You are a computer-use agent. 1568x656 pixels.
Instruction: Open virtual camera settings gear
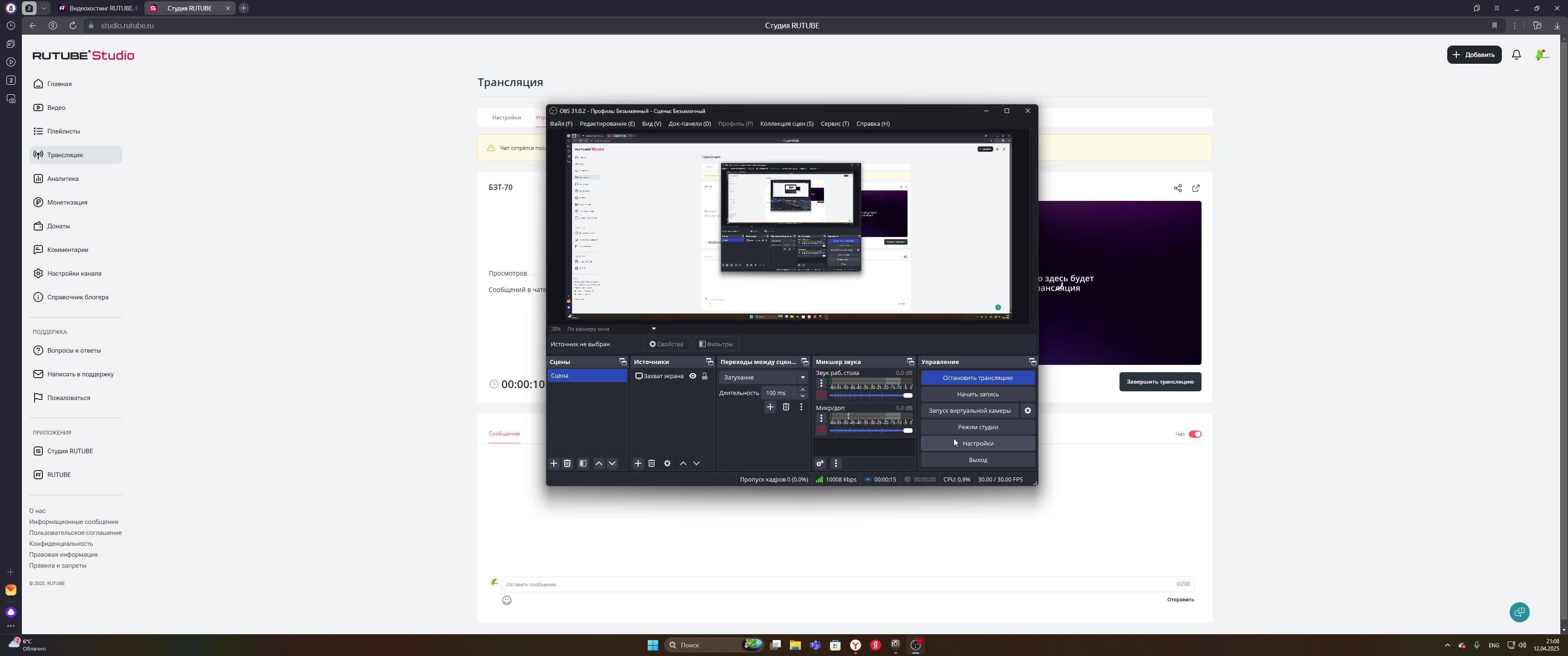click(x=1027, y=411)
